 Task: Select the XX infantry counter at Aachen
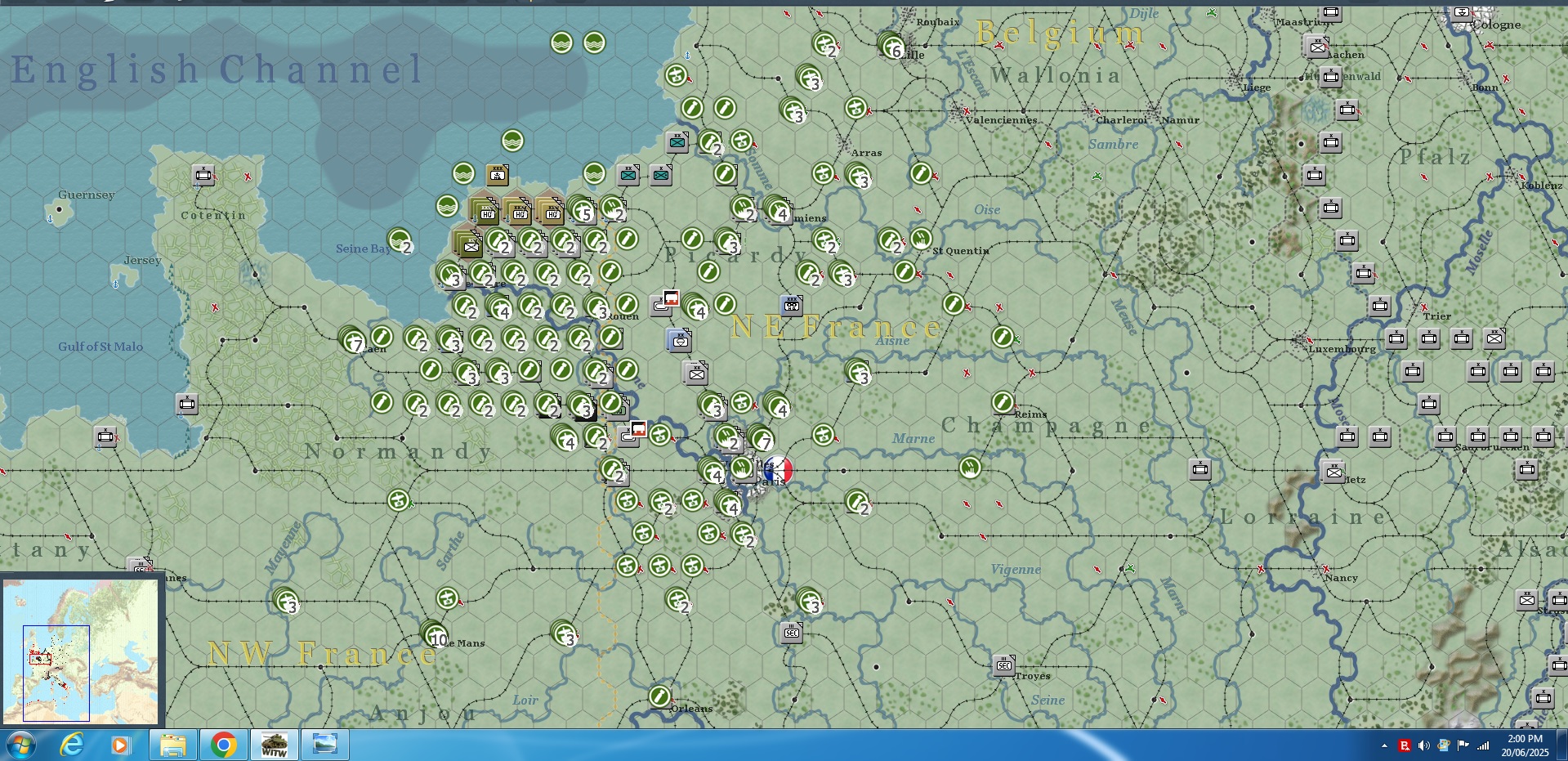coord(1317,46)
